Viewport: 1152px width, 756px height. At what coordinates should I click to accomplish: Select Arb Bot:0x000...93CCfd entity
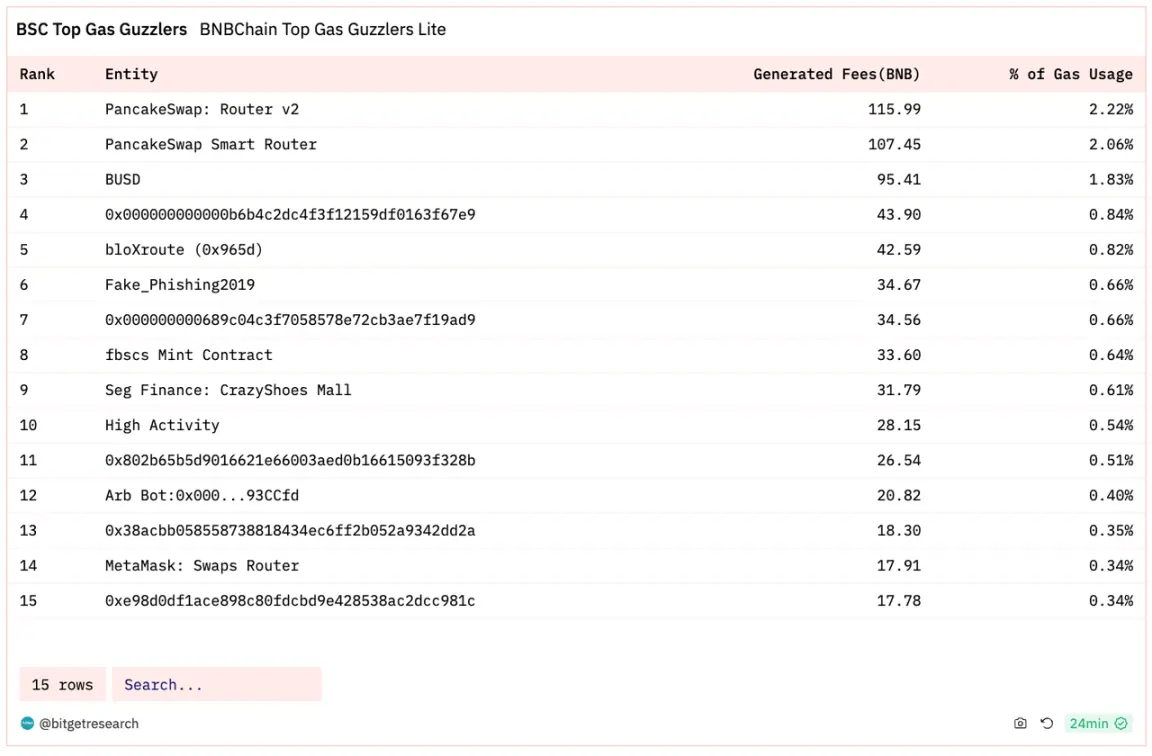click(x=202, y=495)
